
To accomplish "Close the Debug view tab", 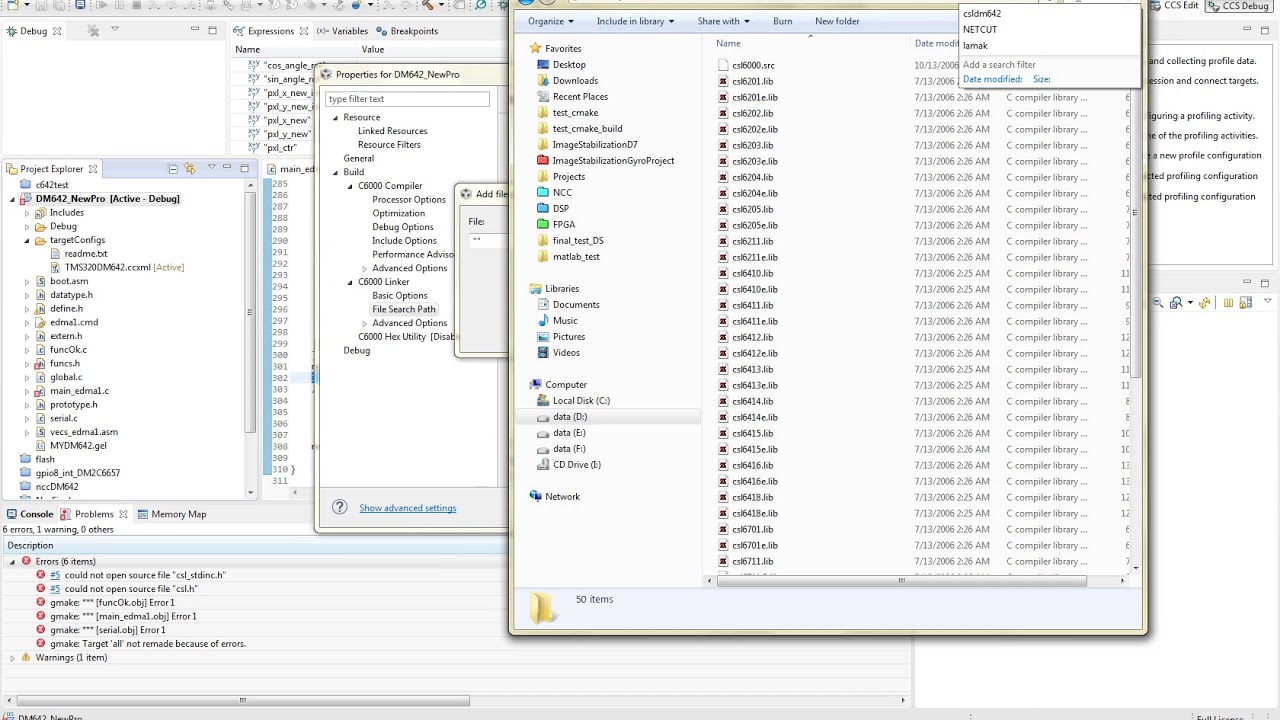I will (57, 31).
